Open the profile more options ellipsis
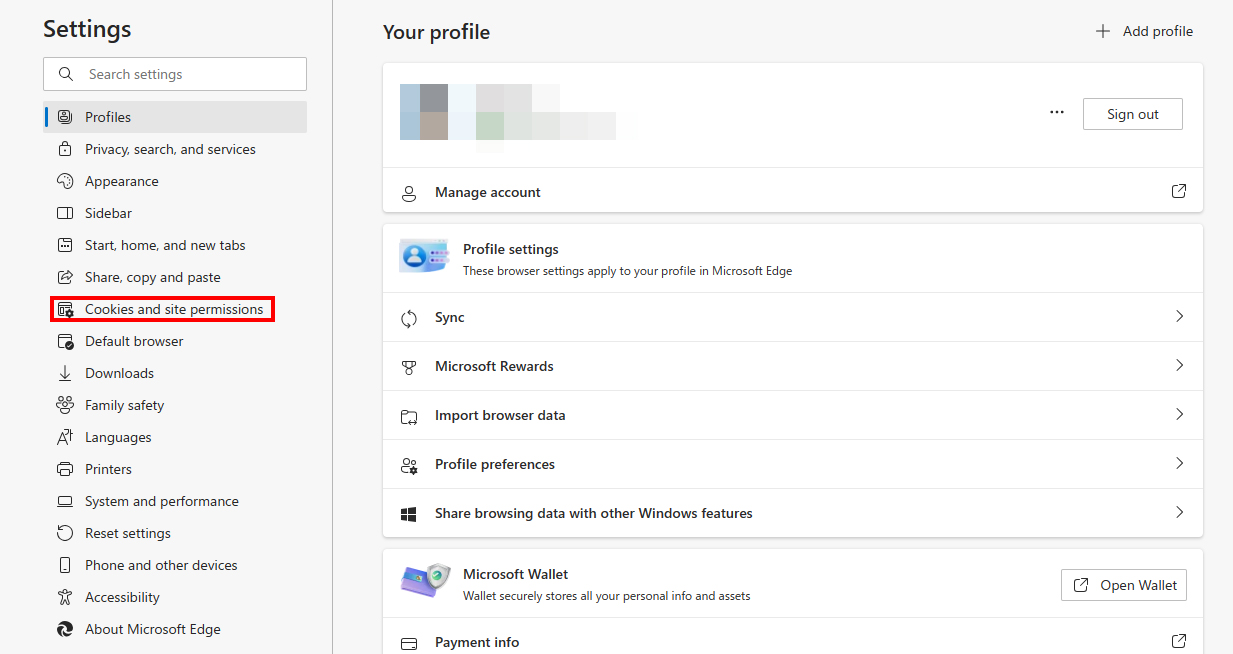Image resolution: width=1233 pixels, height=654 pixels. [1057, 113]
